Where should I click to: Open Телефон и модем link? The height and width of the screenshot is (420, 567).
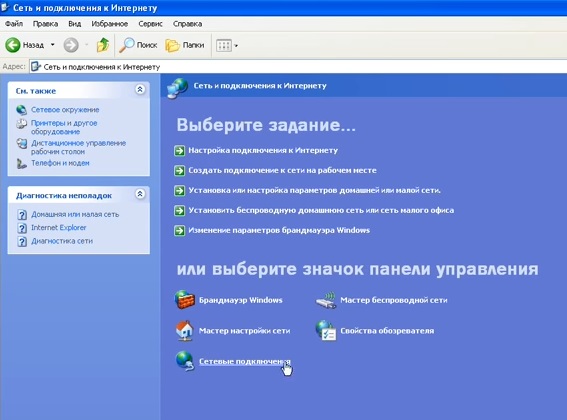[60, 163]
